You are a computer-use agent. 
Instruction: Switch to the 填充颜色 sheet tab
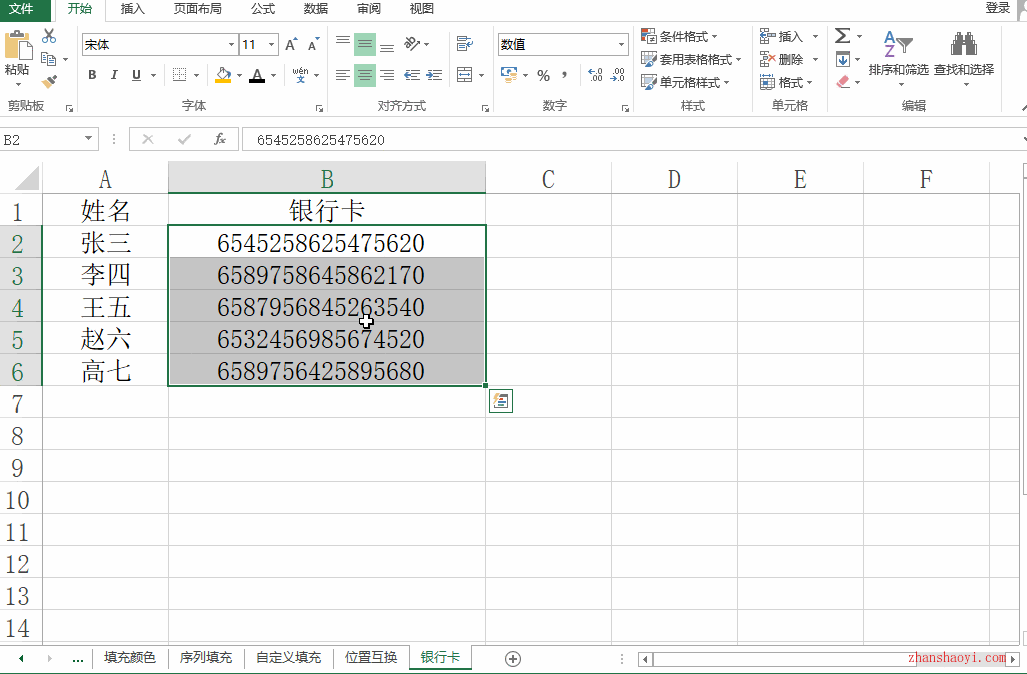(x=130, y=658)
